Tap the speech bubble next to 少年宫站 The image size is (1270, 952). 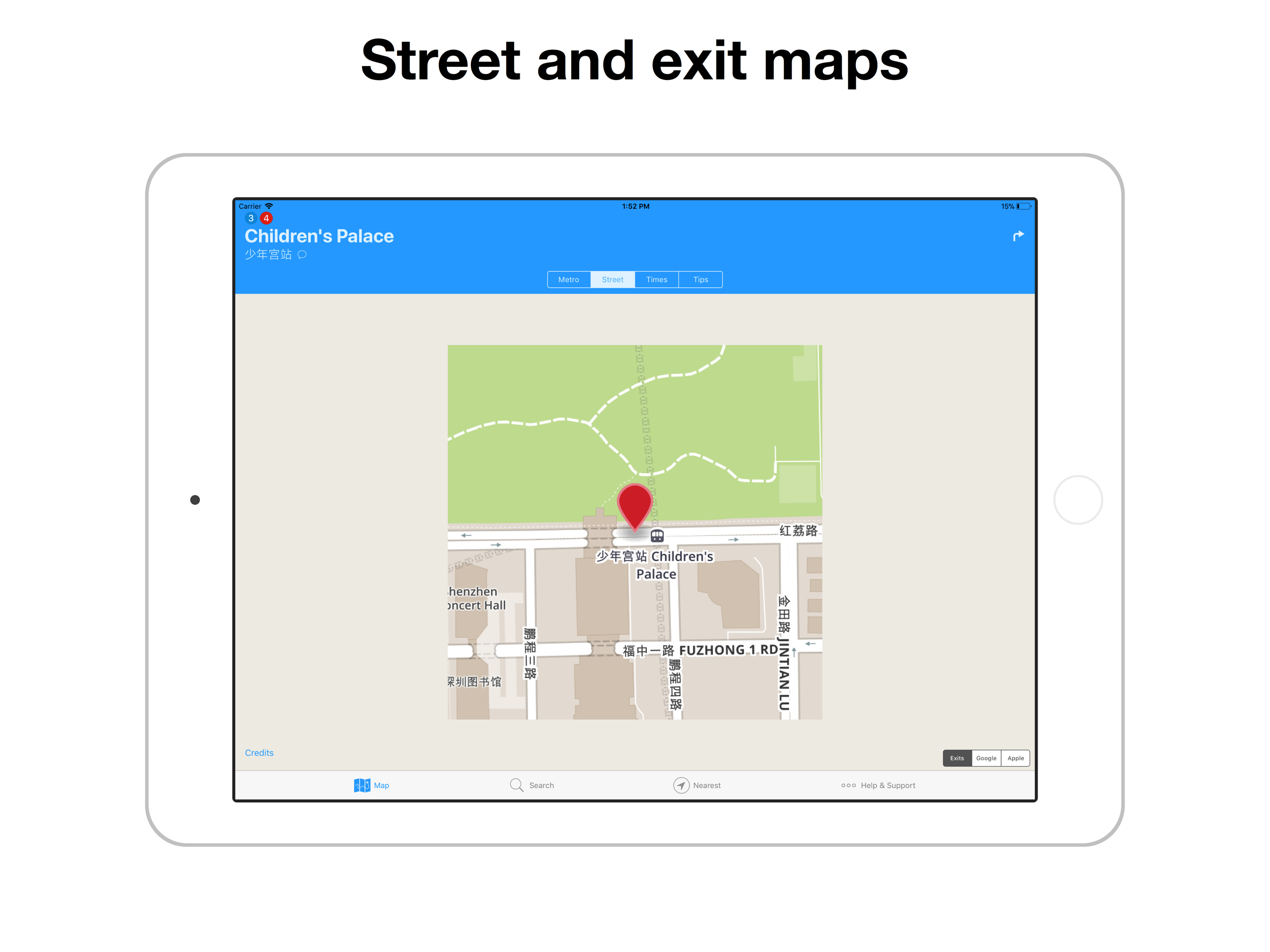coord(302,254)
